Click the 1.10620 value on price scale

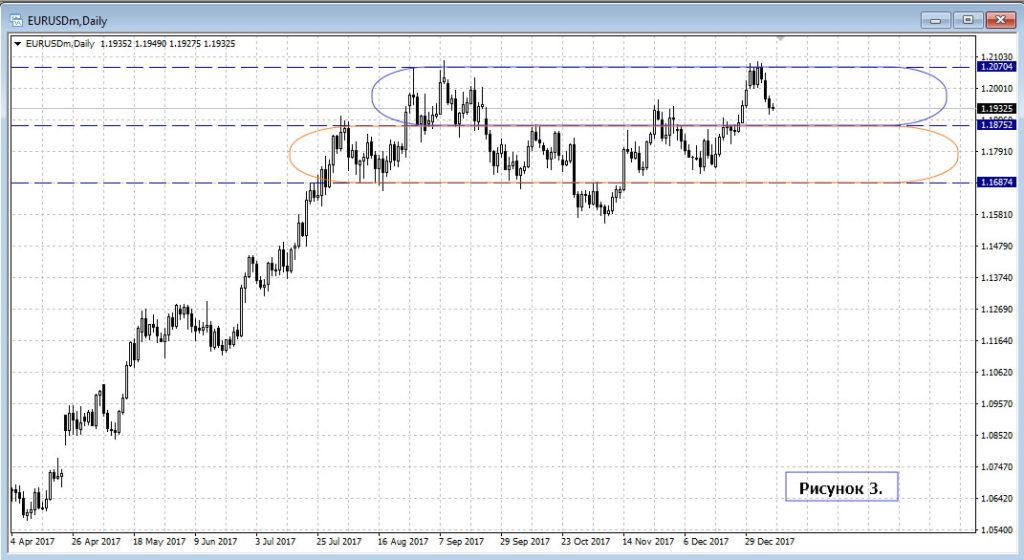click(x=998, y=372)
